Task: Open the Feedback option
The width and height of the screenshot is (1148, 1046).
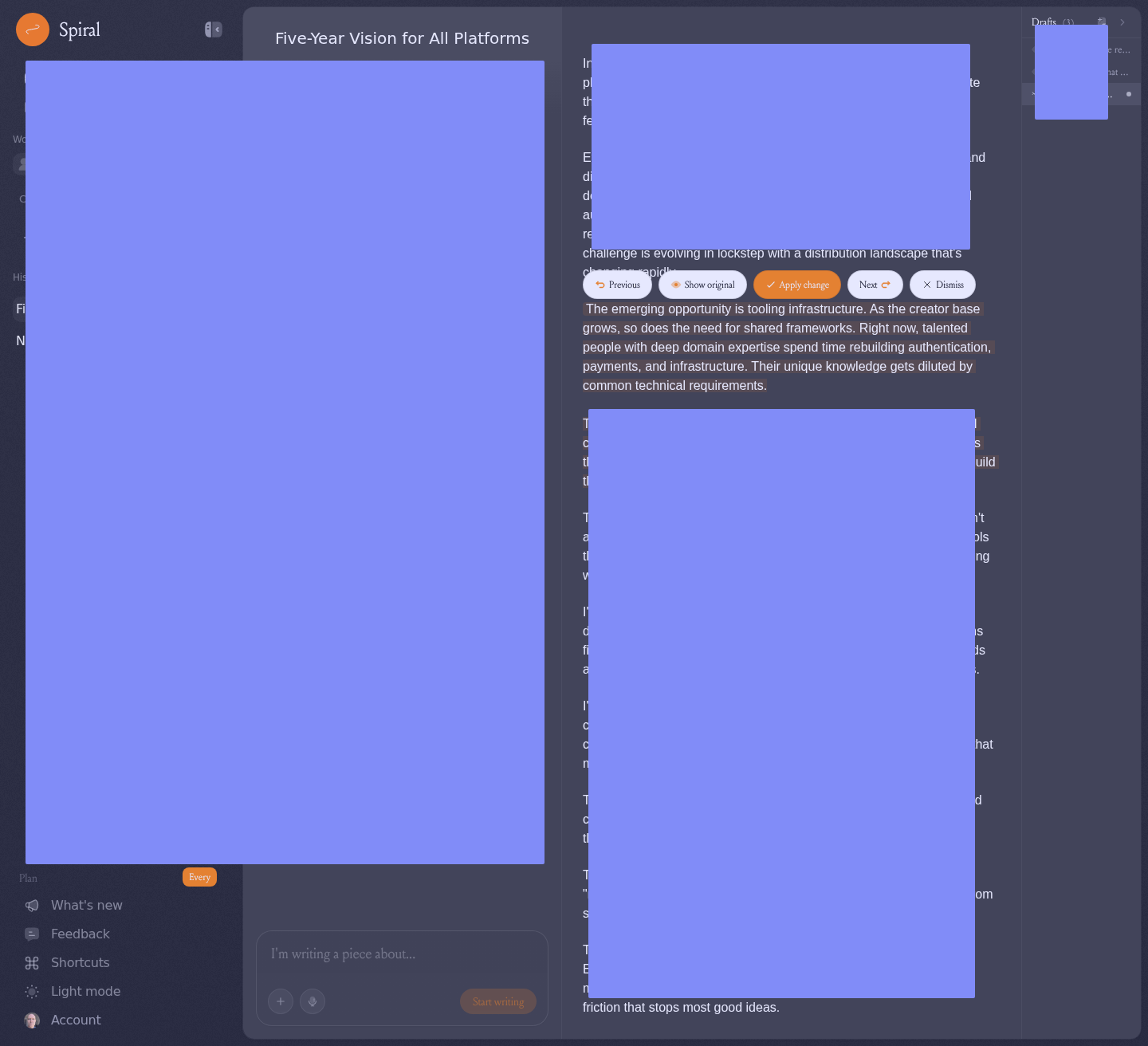Action: 80,934
